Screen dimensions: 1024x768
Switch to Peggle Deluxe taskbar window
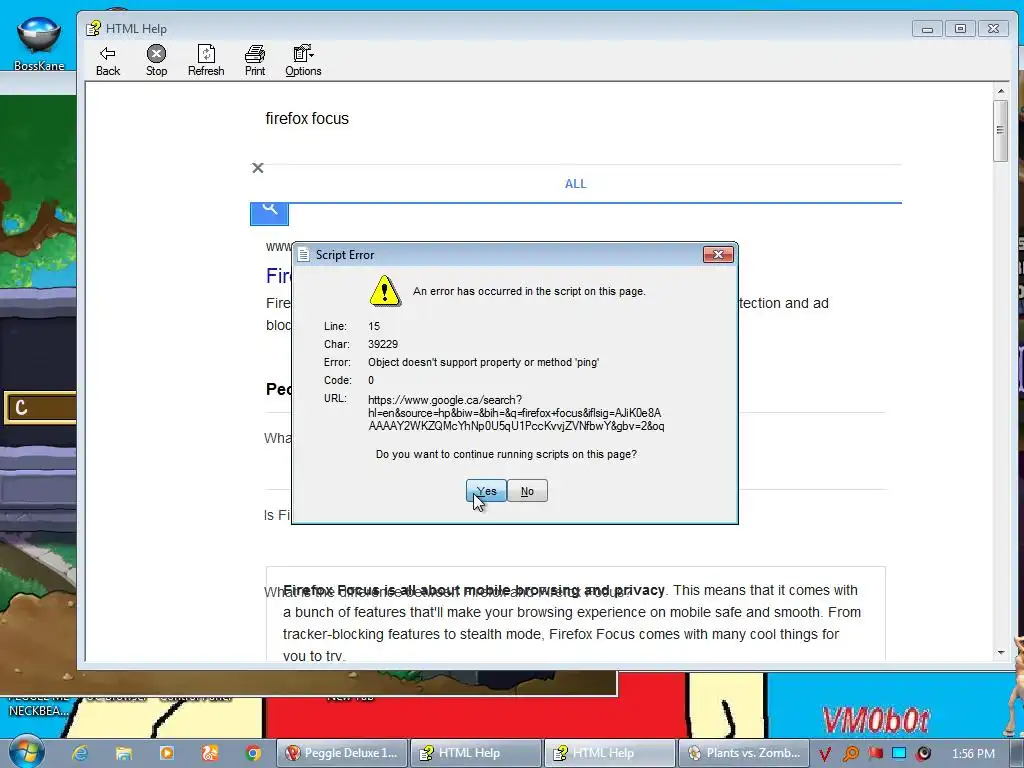pos(342,753)
